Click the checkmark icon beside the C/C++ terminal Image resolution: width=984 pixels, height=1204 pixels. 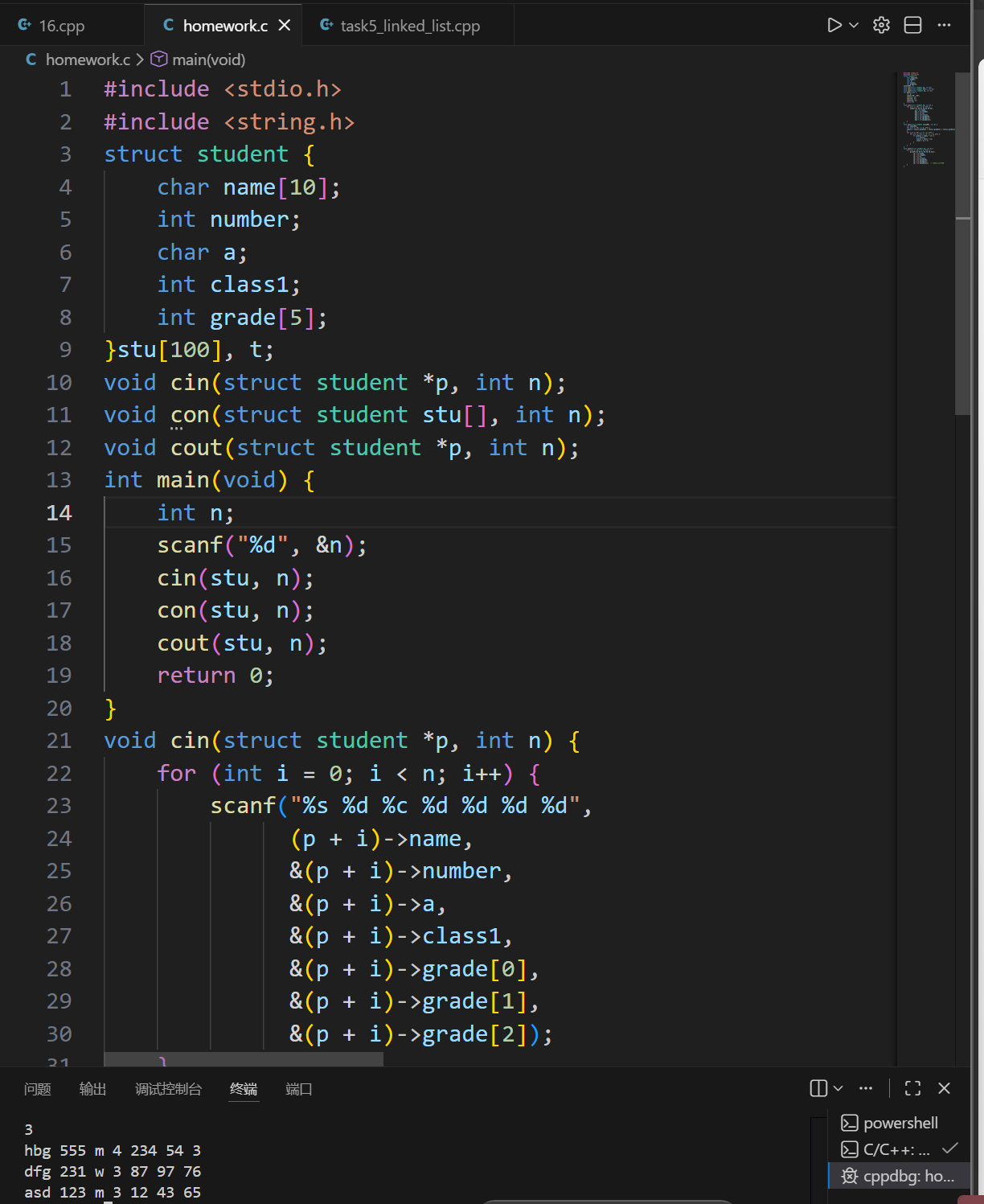[x=950, y=1149]
